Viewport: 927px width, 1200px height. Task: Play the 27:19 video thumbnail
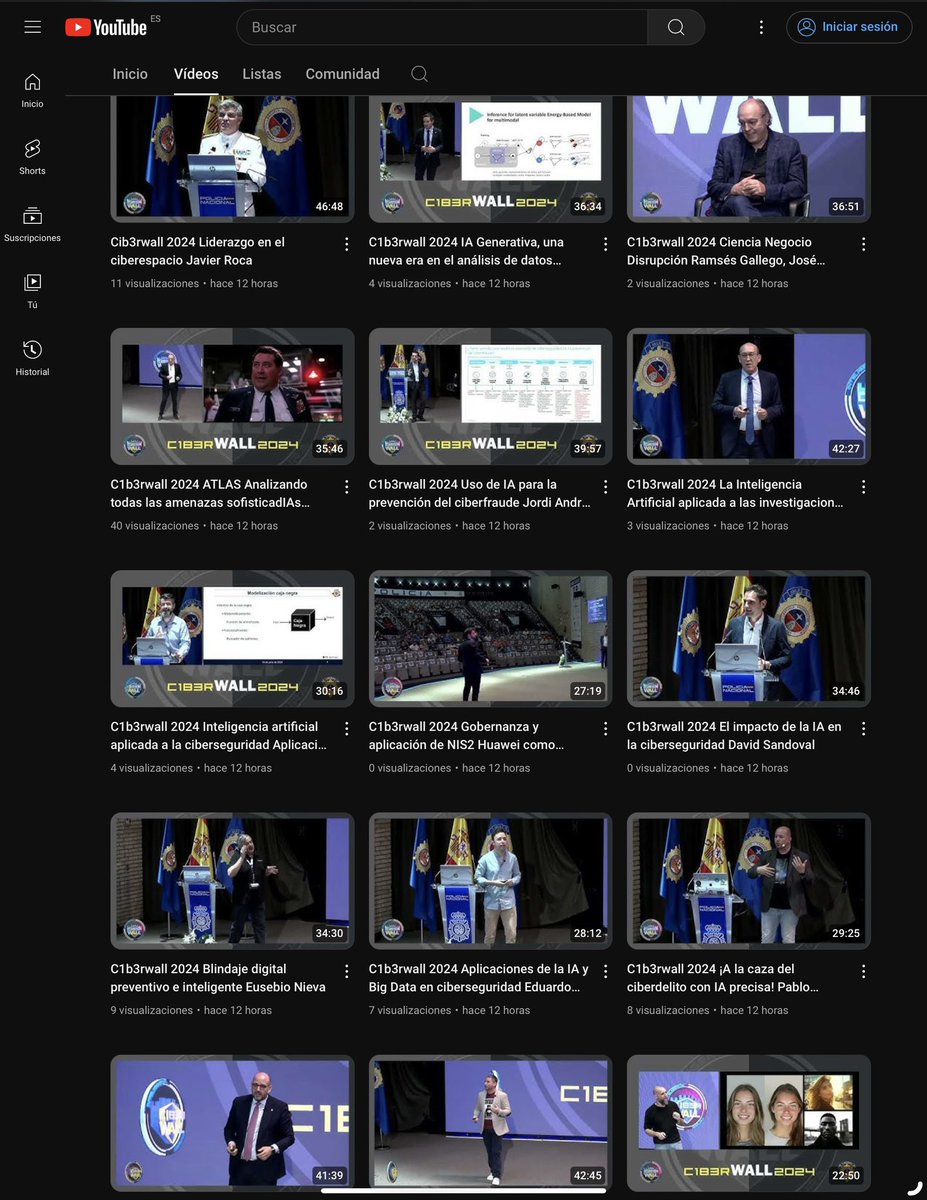[490, 638]
